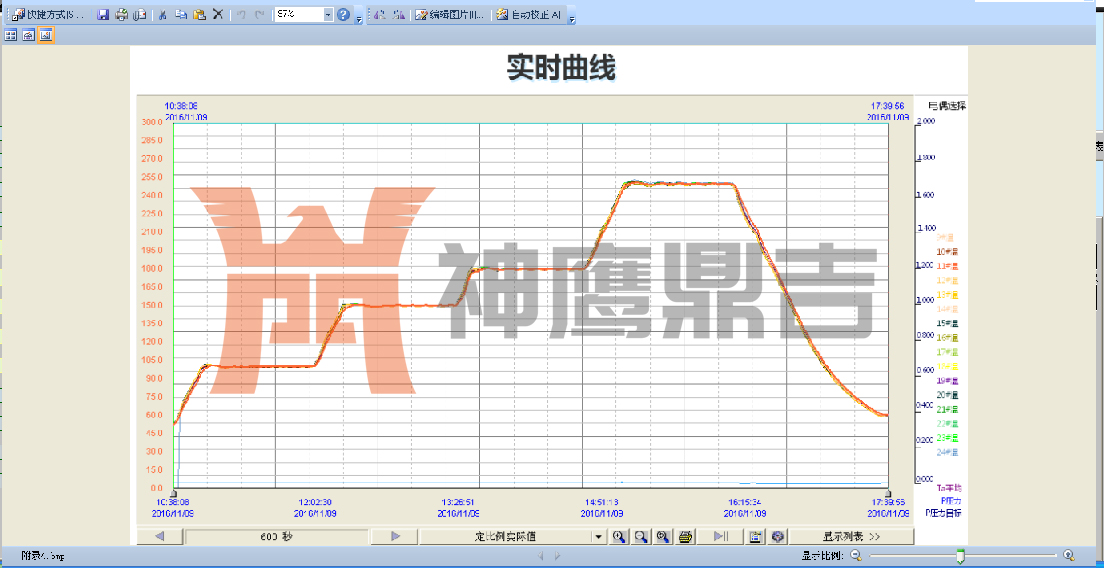
Task: Click the previous picture arrow in status bar
Action: pos(541,556)
